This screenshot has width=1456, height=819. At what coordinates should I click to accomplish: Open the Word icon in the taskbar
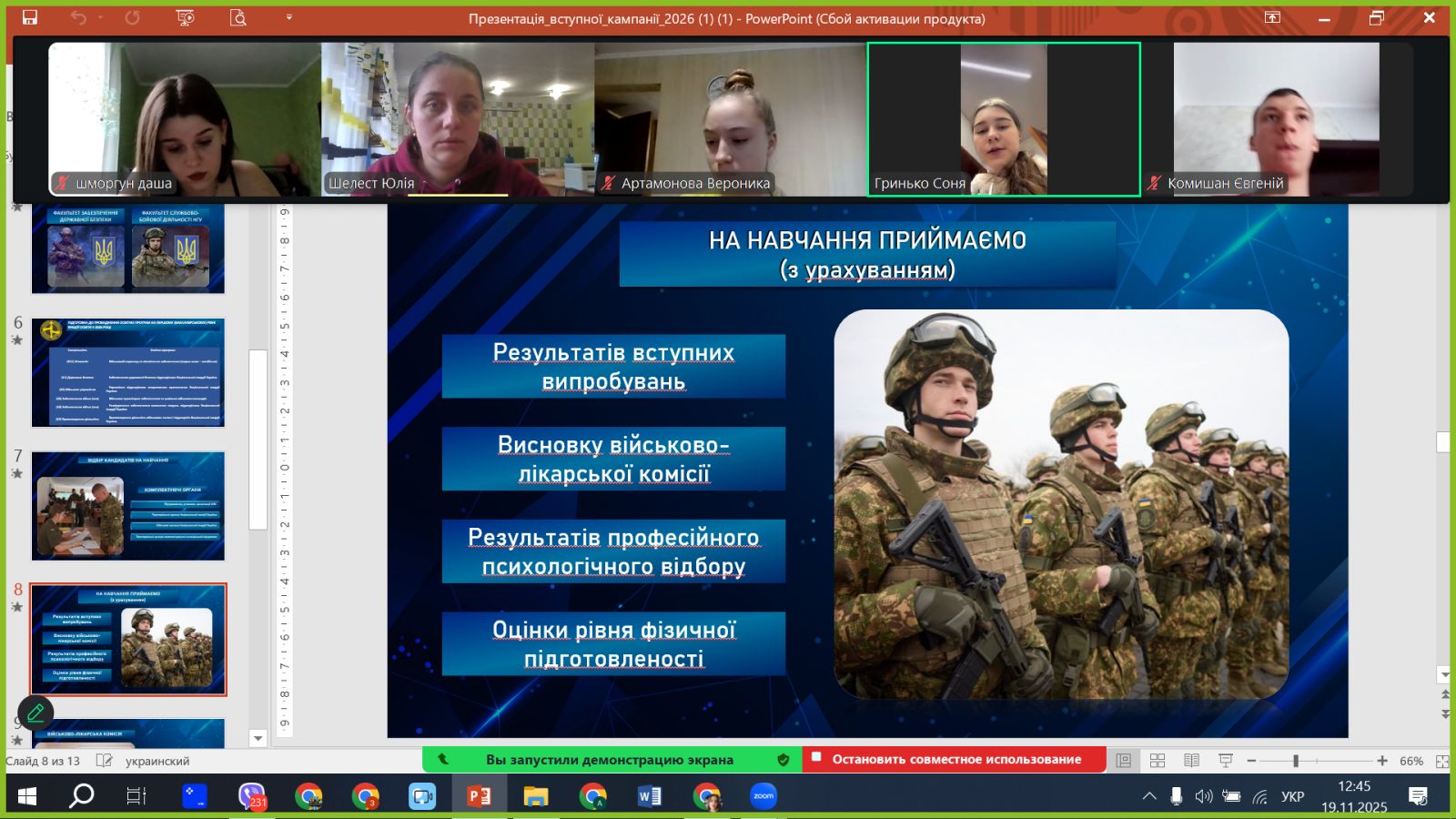(649, 796)
